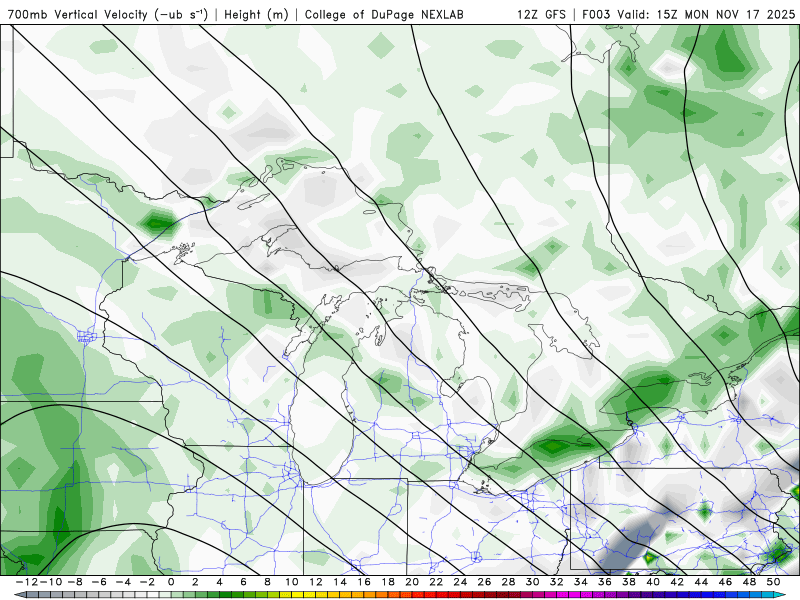Image resolution: width=800 pixels, height=600 pixels.
Task: Click the '50' colorbar scale label
Action: point(773,582)
